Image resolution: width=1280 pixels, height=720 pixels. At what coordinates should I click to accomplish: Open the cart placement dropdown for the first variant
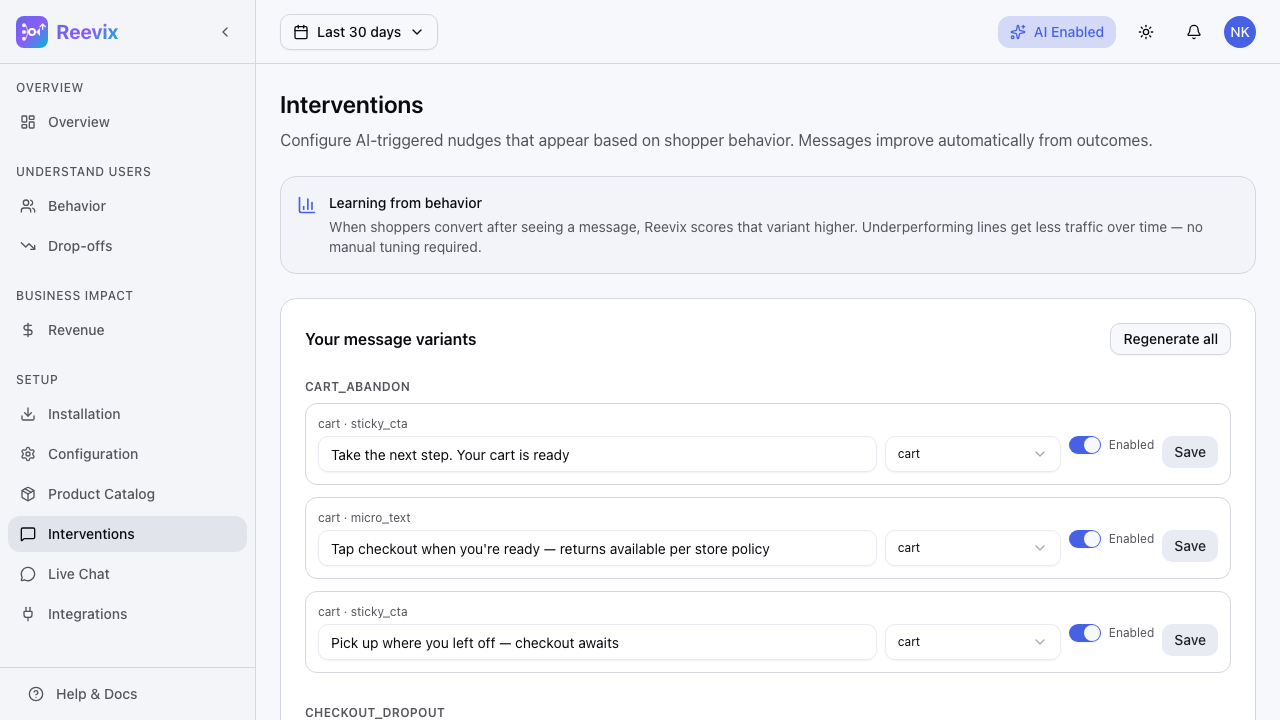pos(972,454)
